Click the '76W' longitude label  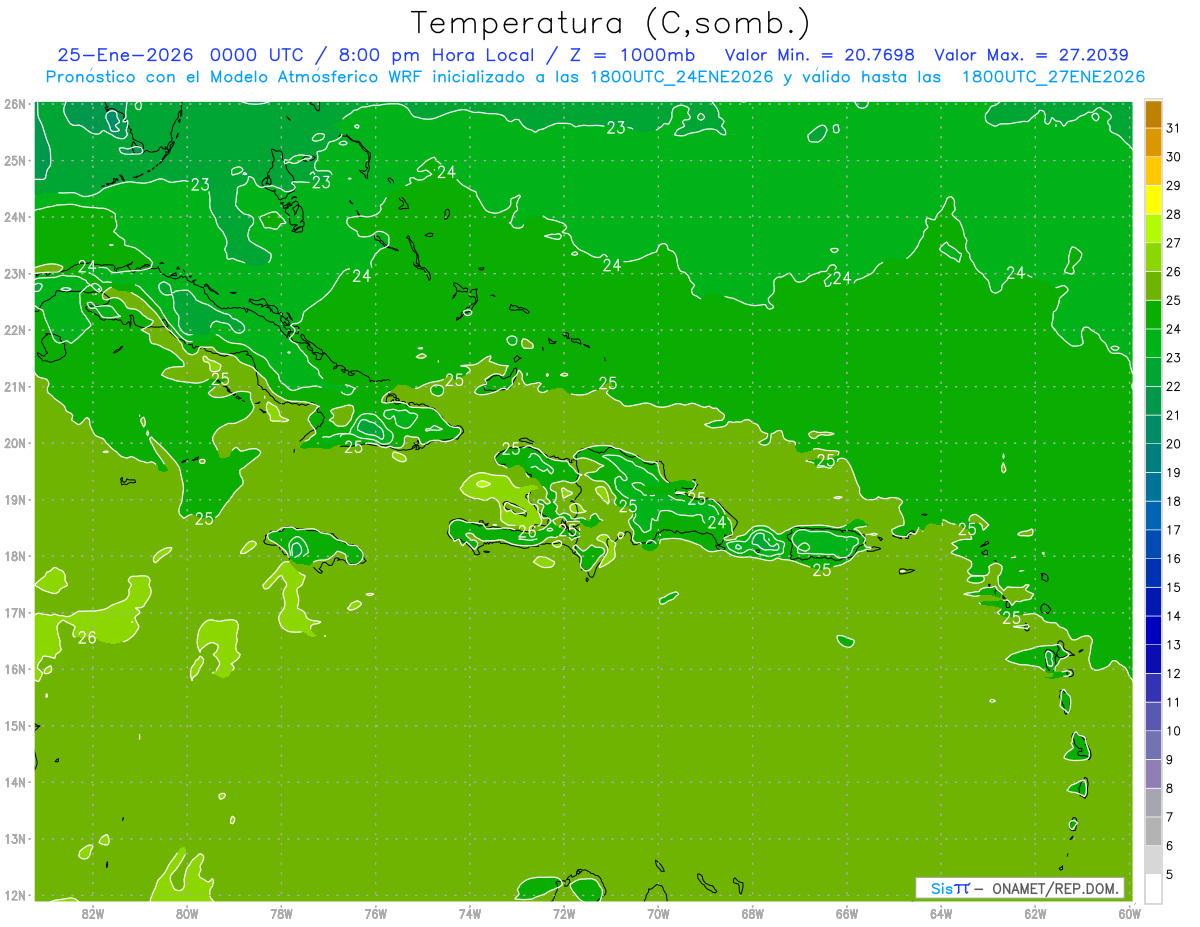click(375, 913)
